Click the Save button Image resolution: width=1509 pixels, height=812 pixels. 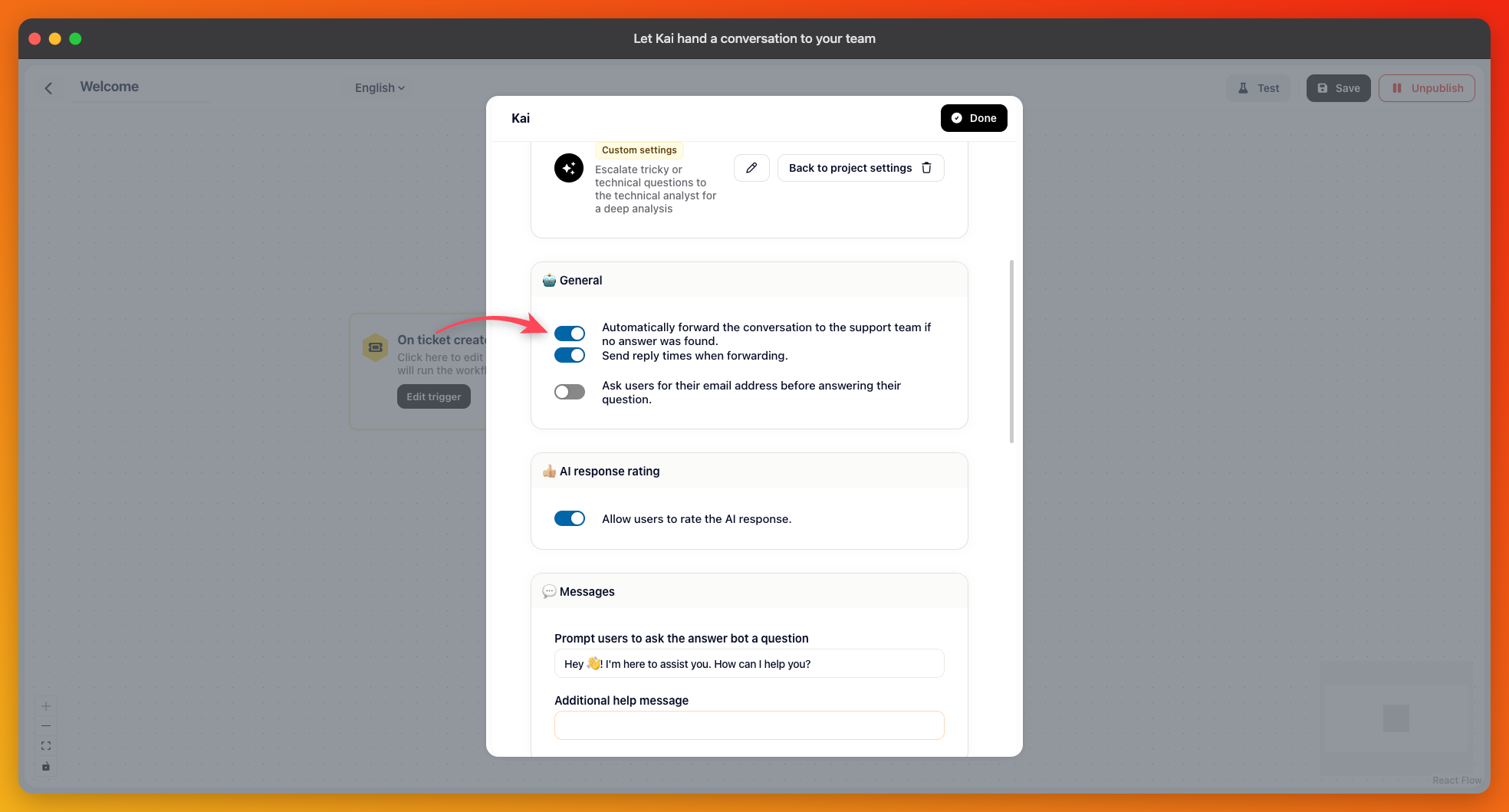click(1339, 88)
